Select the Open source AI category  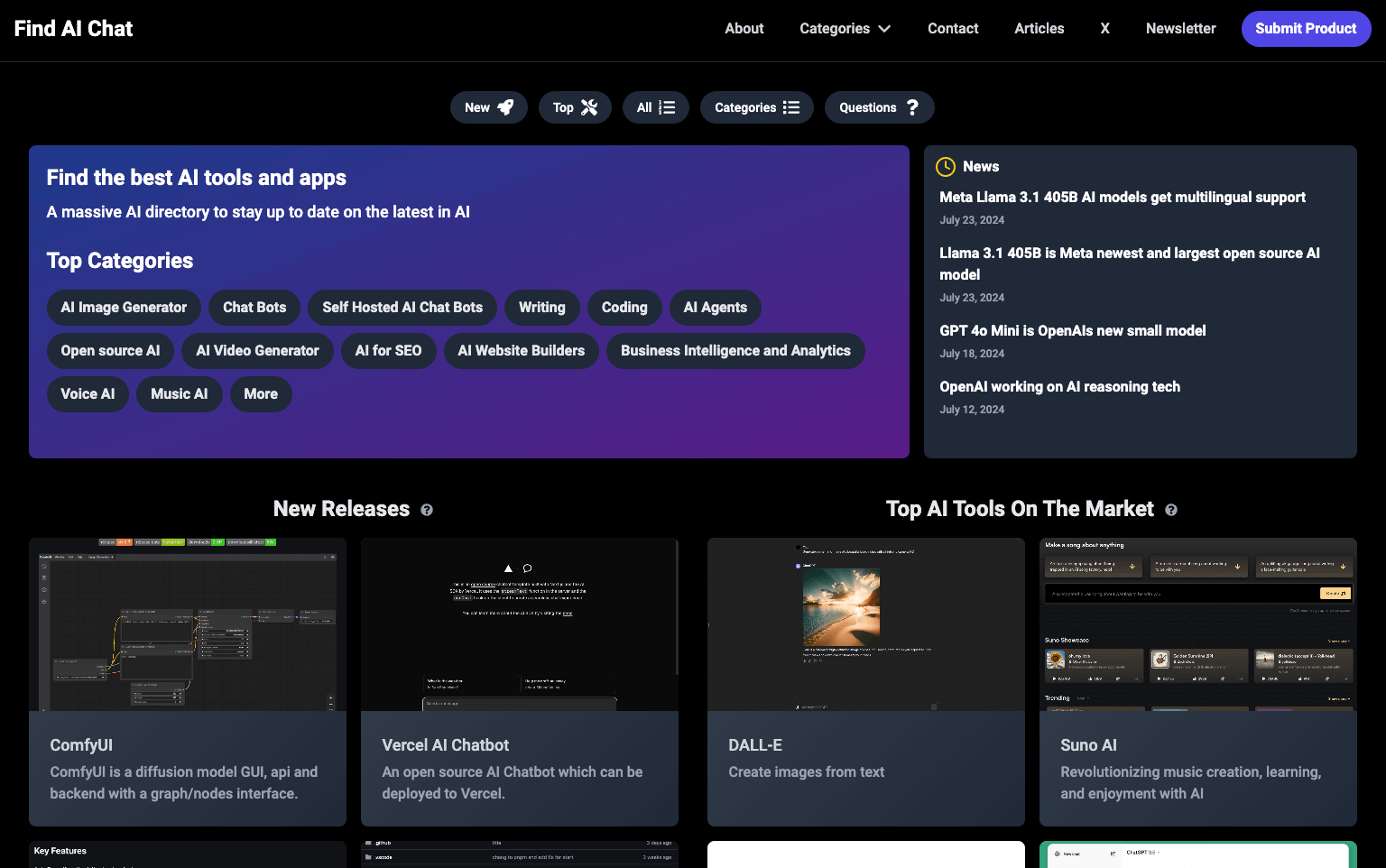pyautogui.click(x=110, y=351)
